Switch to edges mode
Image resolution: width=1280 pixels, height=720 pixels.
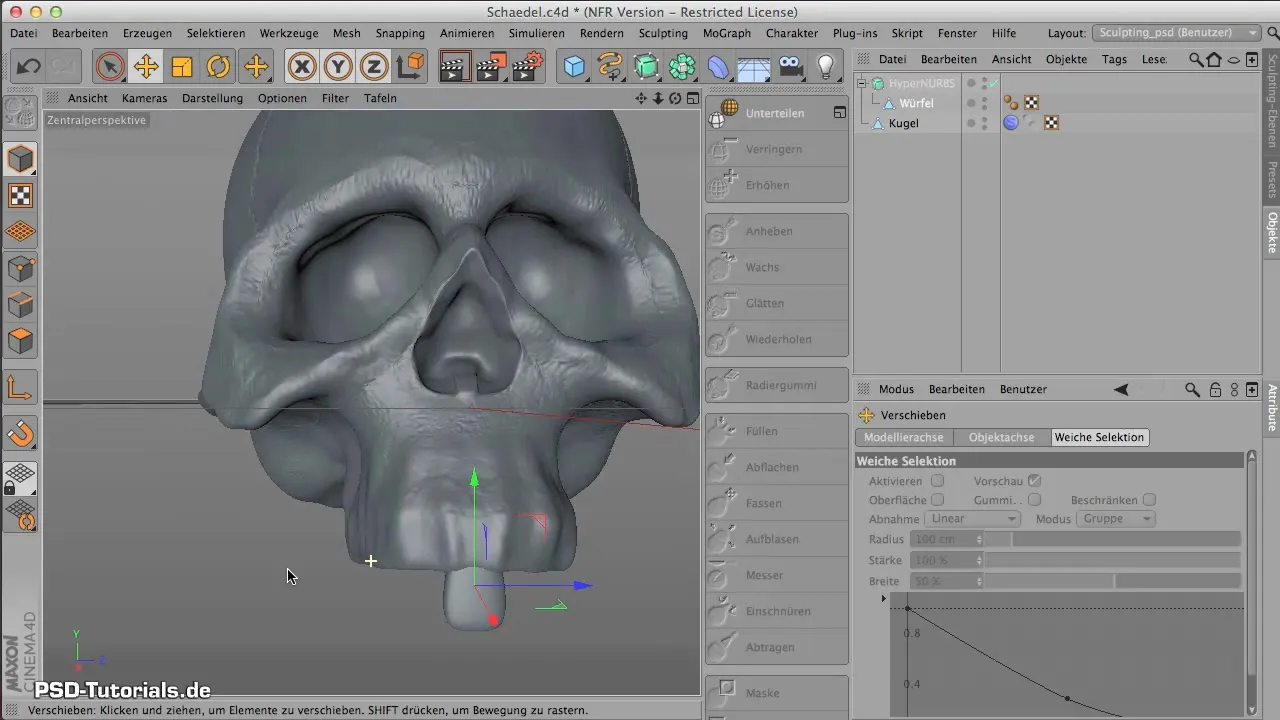21,304
